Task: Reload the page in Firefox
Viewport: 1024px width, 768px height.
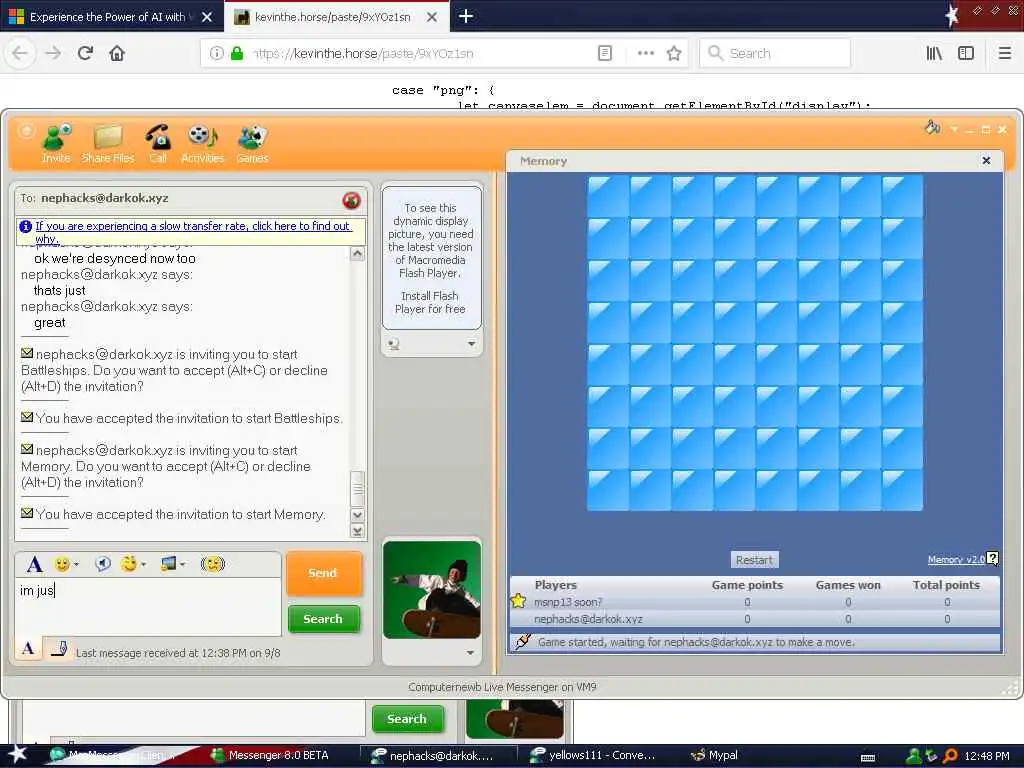Action: (x=85, y=54)
